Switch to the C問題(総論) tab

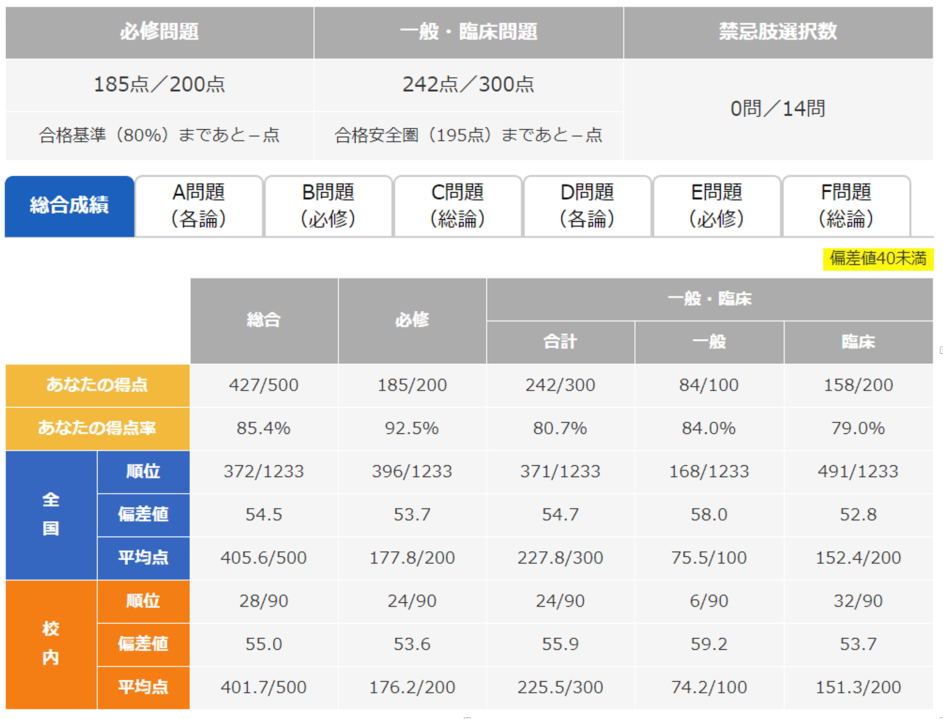point(458,206)
